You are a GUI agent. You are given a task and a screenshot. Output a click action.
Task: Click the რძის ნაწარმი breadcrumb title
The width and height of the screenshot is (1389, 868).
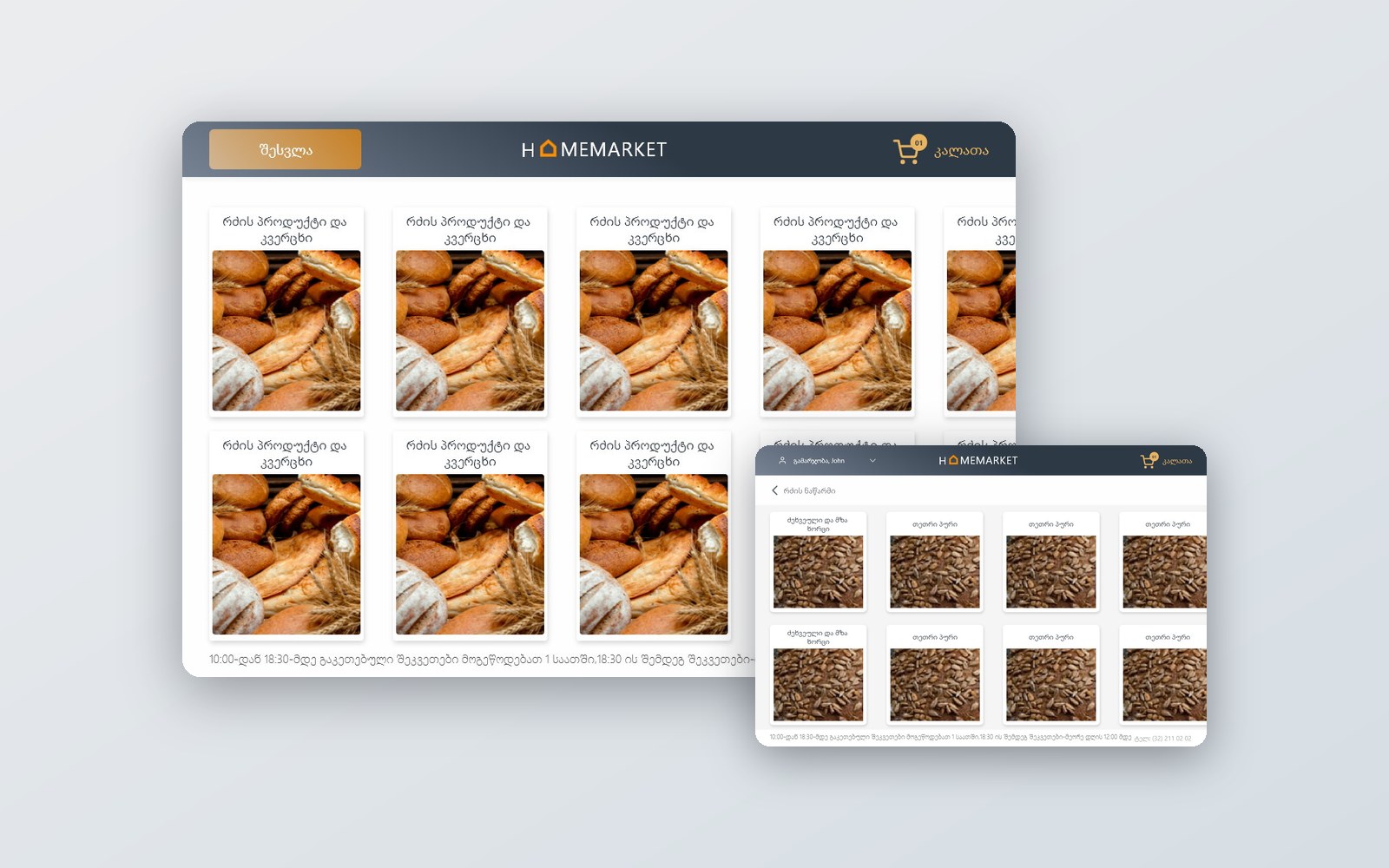point(809,491)
